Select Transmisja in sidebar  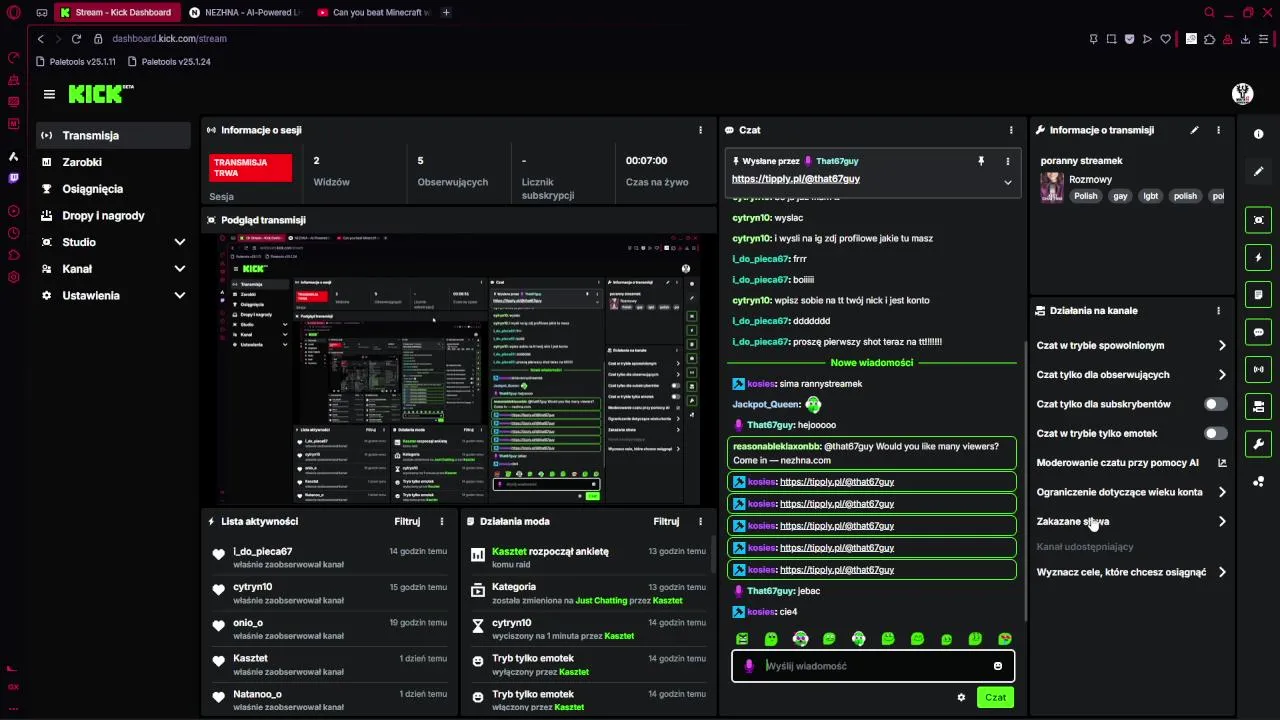coord(113,135)
